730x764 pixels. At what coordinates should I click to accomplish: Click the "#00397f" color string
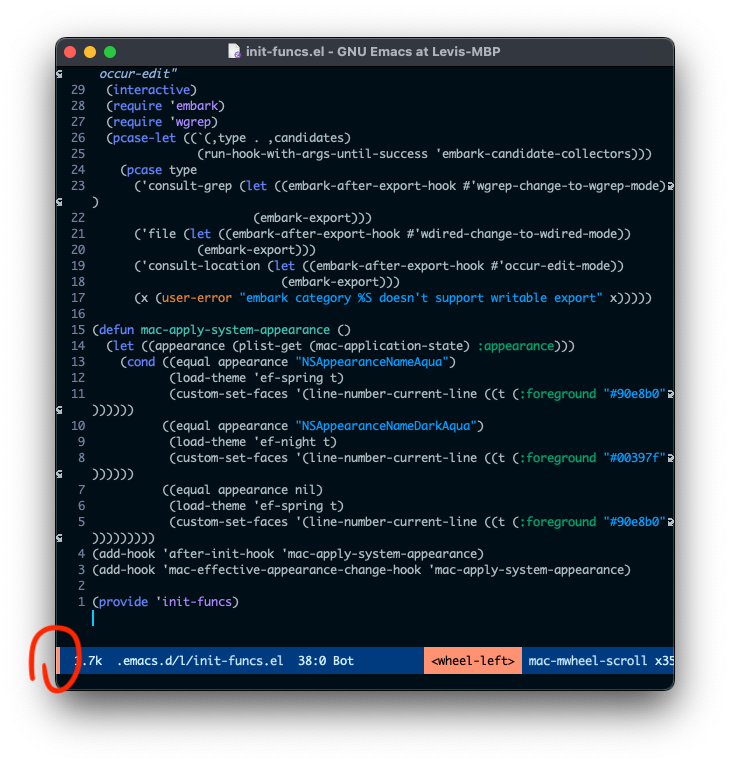pos(634,458)
